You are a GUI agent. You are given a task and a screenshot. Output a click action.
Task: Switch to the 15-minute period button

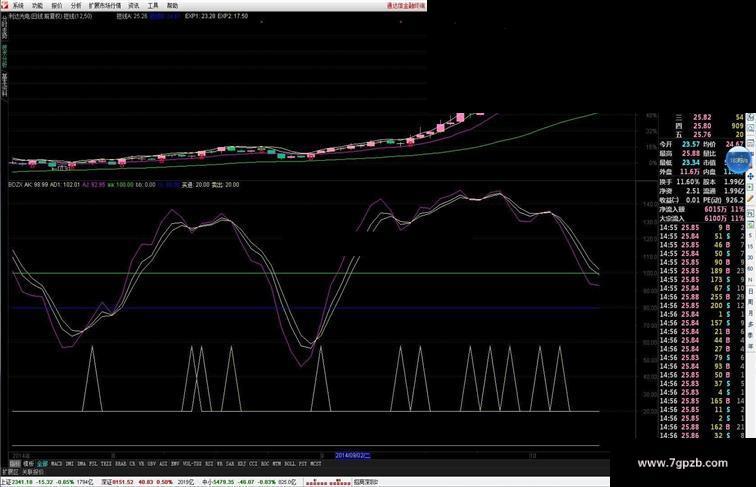click(x=750, y=246)
